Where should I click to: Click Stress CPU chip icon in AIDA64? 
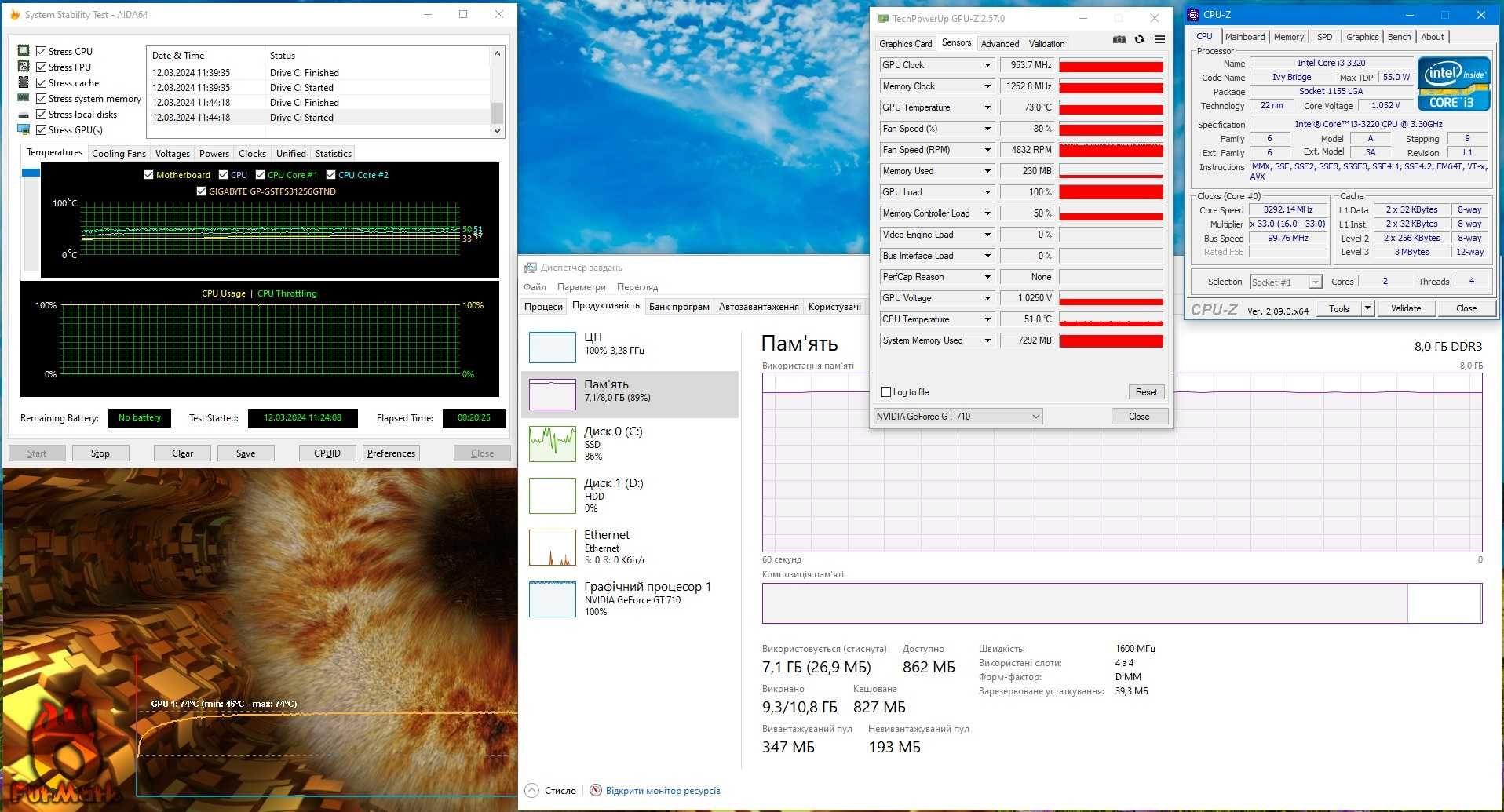point(24,51)
